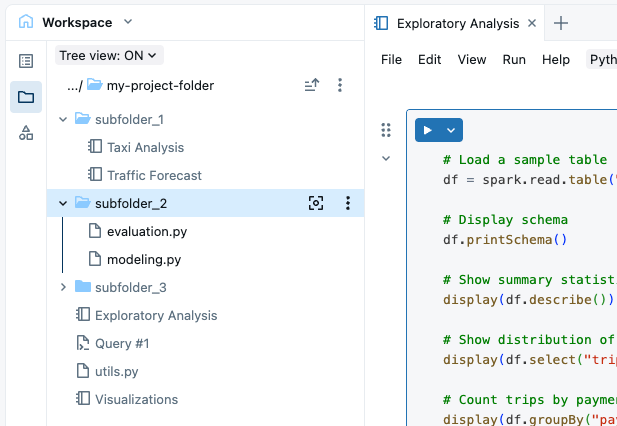Select the workspace folder browser icon

point(26,97)
